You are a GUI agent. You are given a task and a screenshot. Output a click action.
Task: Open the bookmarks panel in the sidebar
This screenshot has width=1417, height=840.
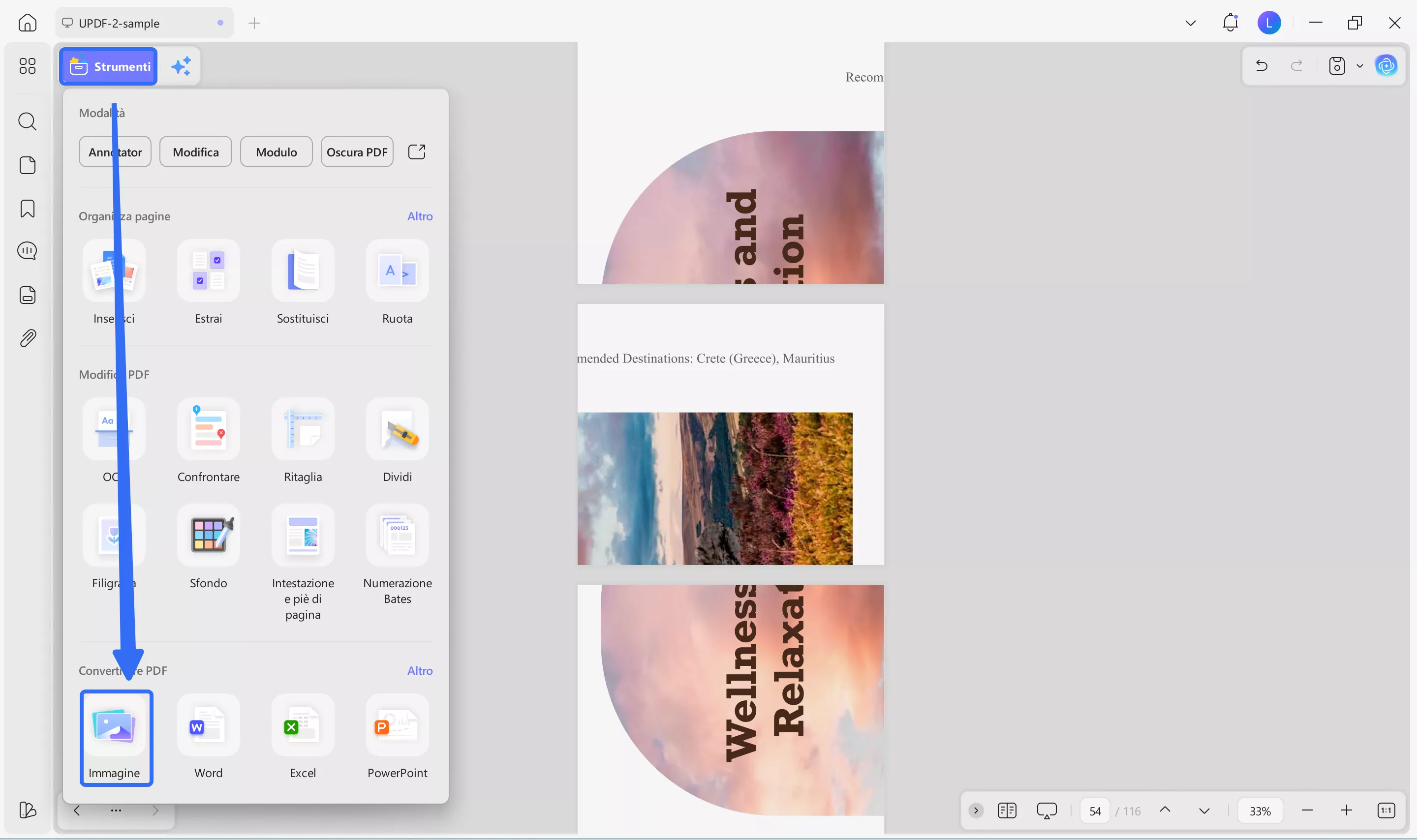27,209
